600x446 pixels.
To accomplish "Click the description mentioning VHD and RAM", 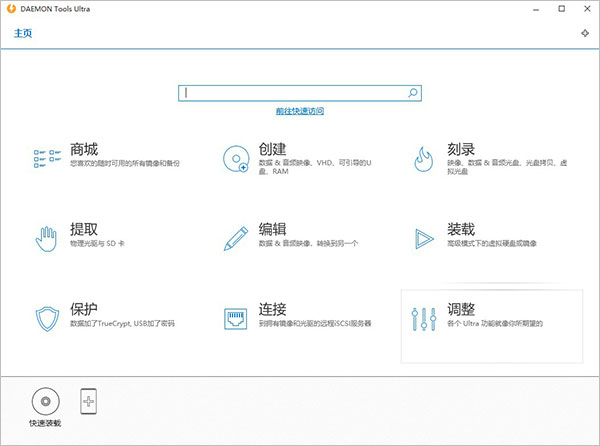I will 315,167.
